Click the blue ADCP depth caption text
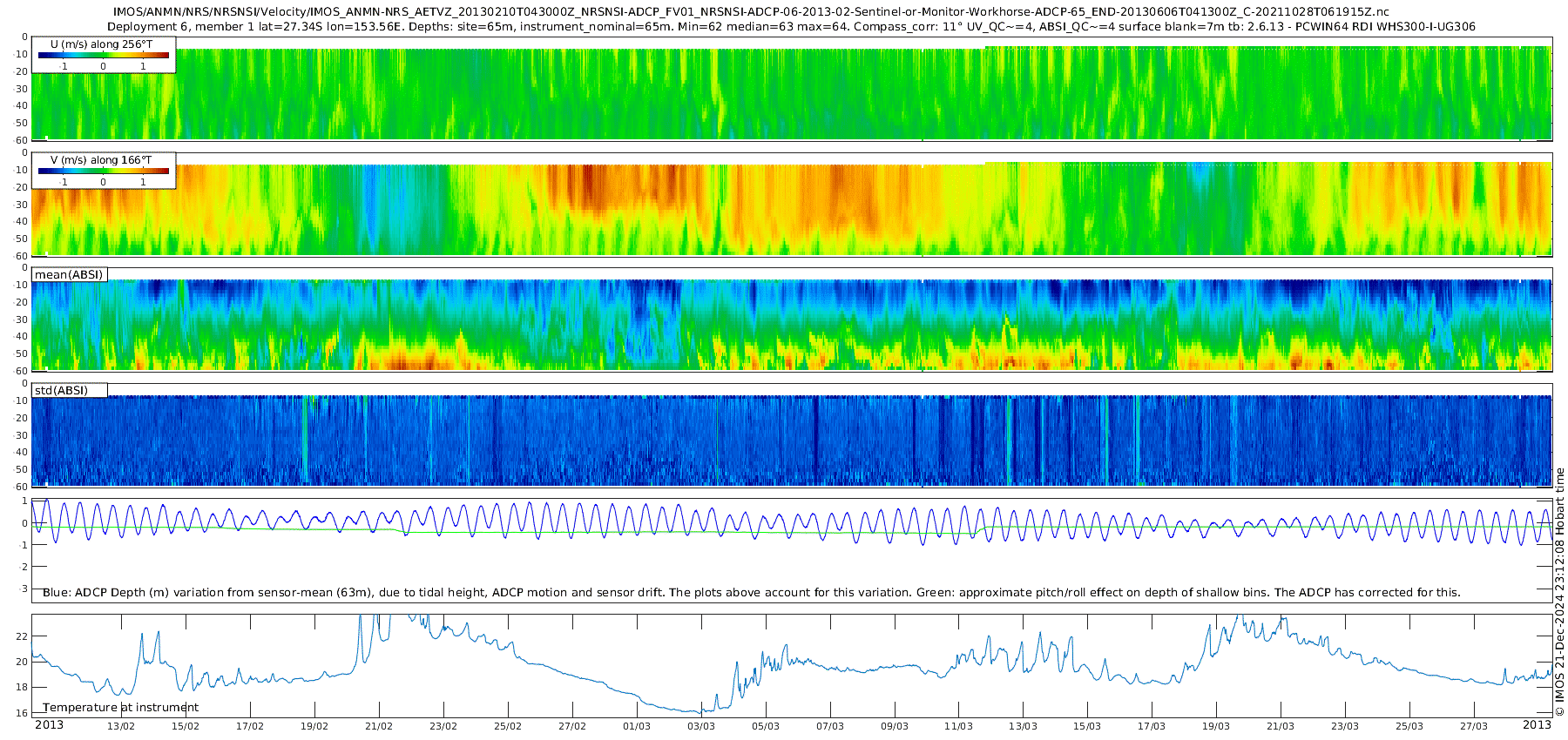1568x740 pixels. tap(751, 593)
